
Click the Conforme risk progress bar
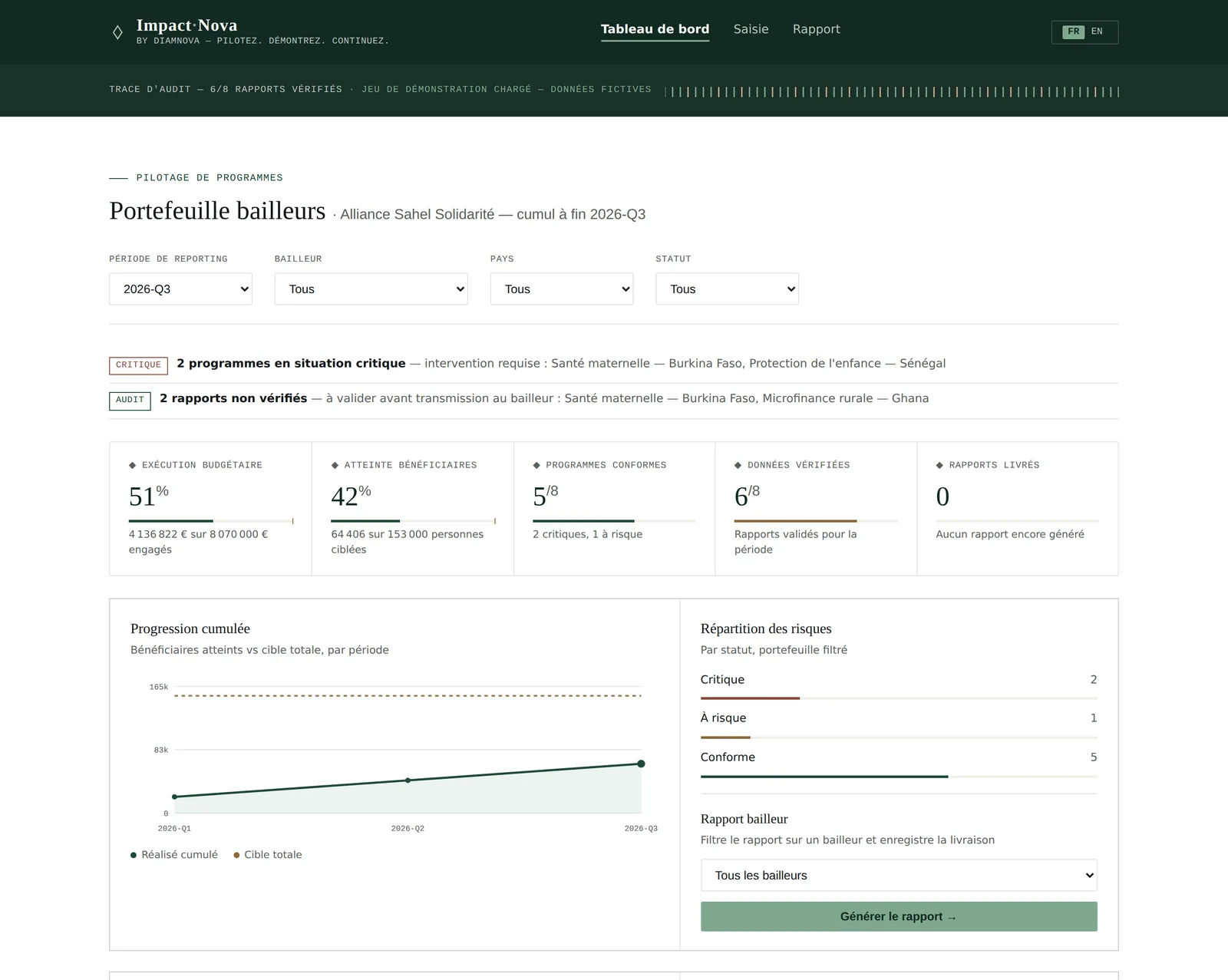coord(899,777)
